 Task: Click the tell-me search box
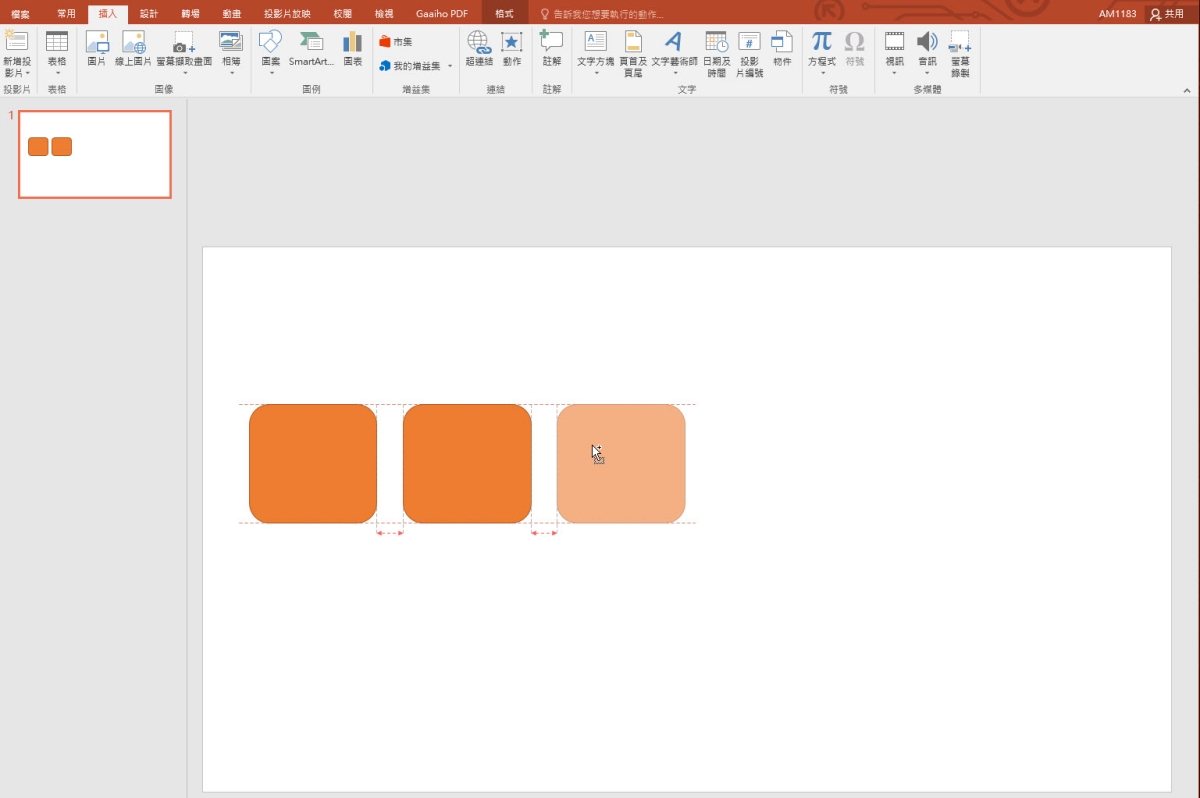coord(608,14)
